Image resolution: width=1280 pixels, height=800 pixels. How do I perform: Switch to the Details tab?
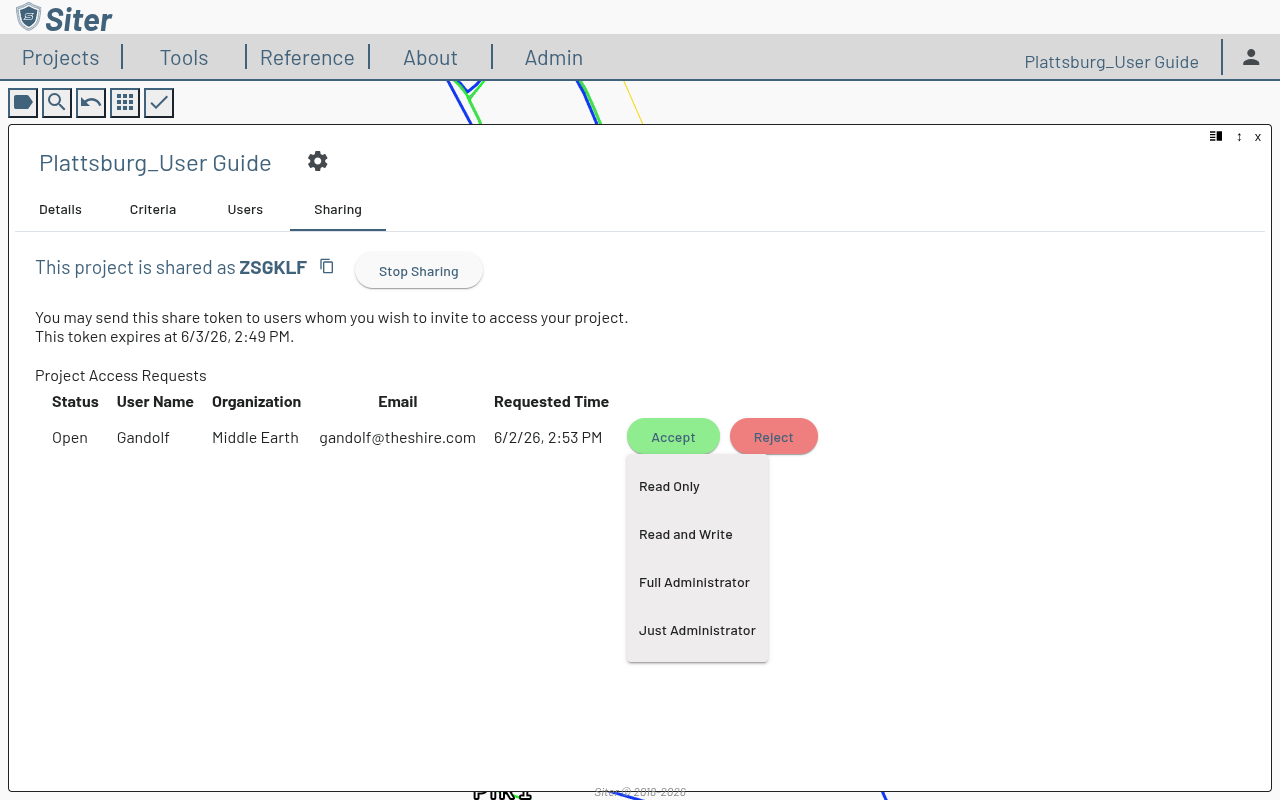click(x=60, y=209)
